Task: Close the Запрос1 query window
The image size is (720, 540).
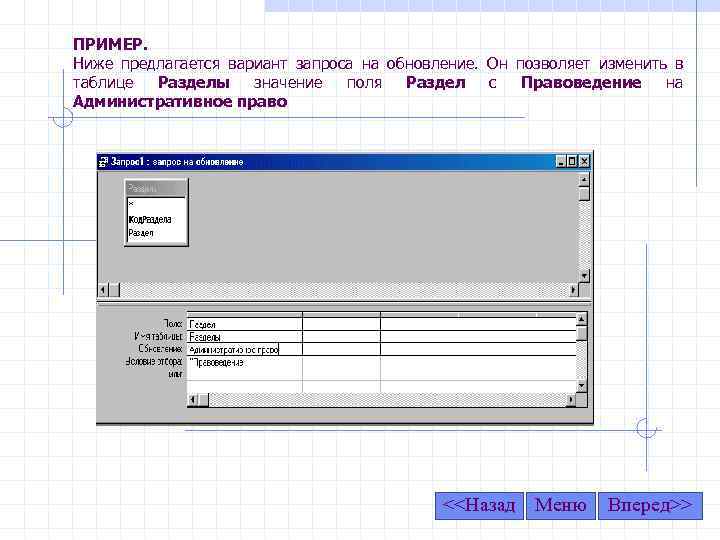Action: pyautogui.click(x=584, y=162)
